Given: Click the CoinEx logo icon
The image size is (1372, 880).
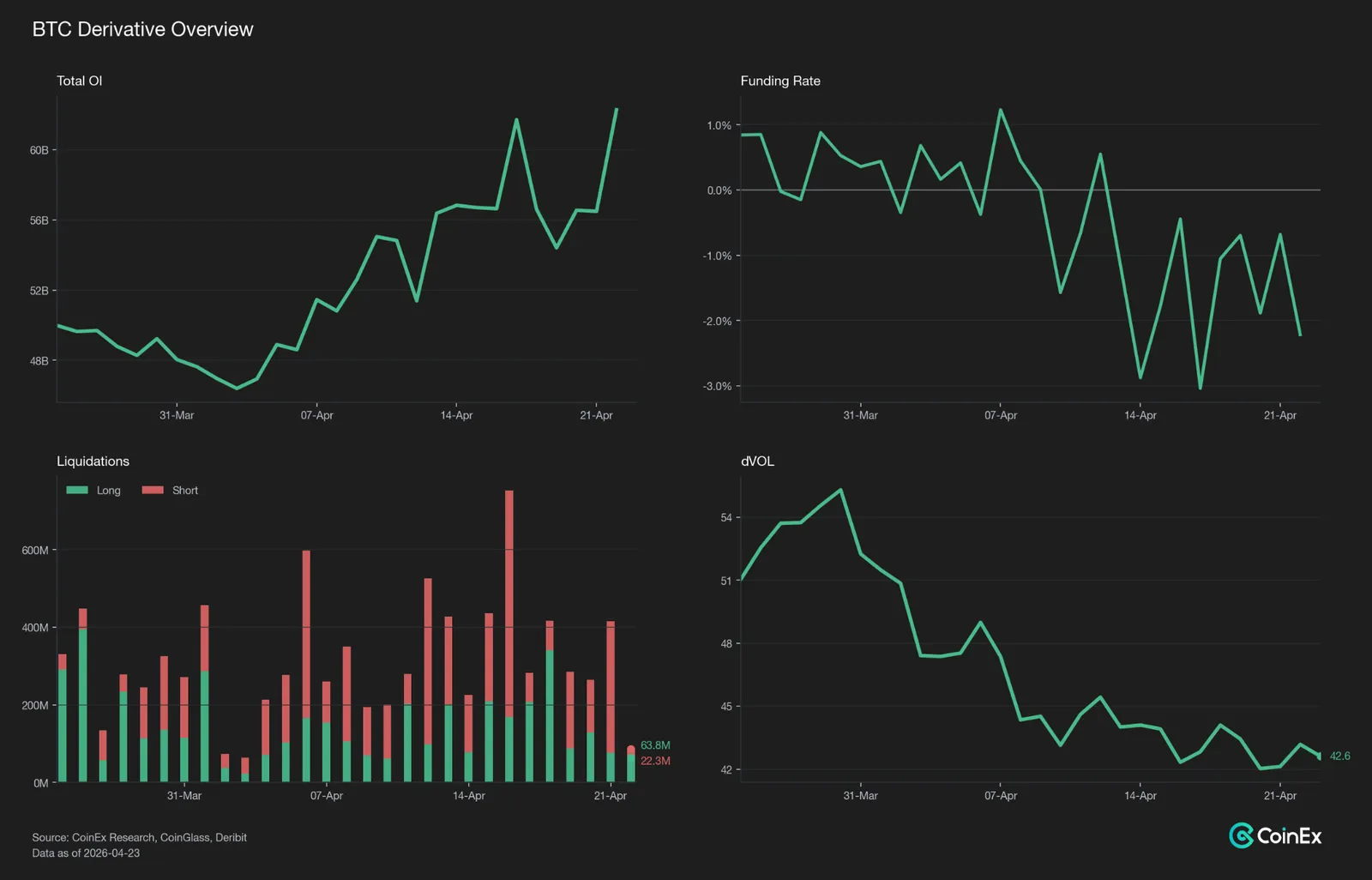Looking at the screenshot, I should (x=1241, y=835).
